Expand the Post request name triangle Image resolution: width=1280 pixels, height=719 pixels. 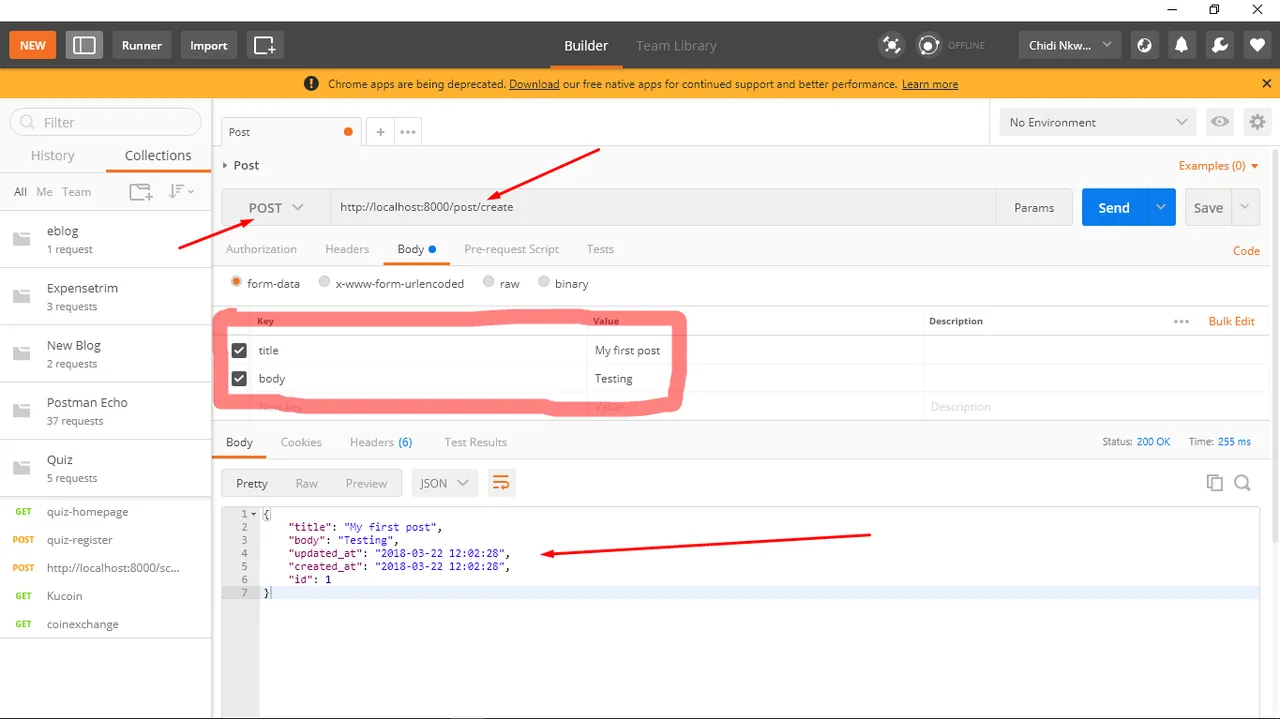225,166
